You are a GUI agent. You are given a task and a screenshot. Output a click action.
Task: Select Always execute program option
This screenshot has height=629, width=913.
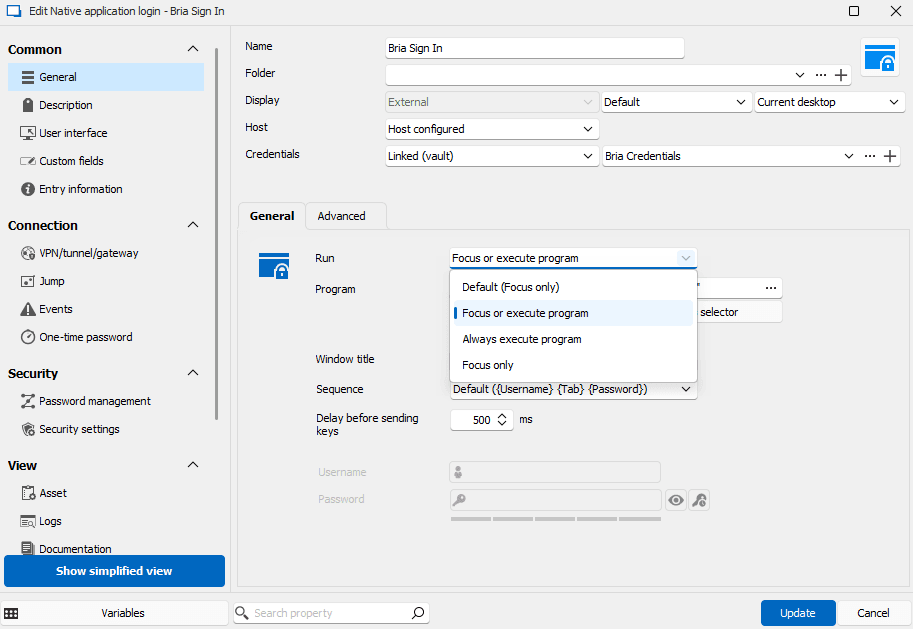522,339
